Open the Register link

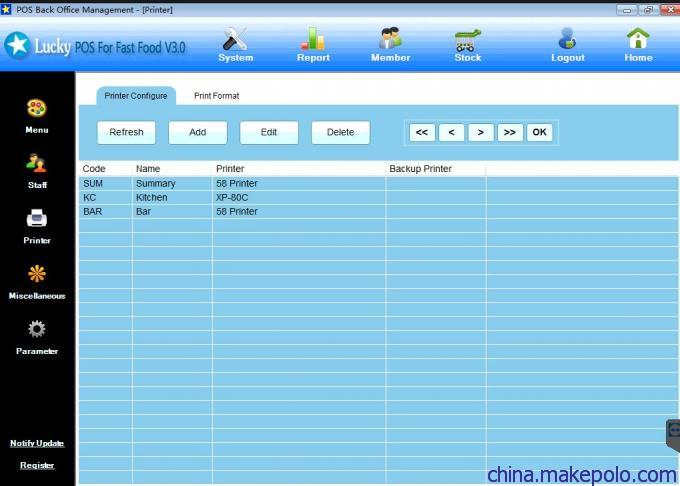pos(37,465)
